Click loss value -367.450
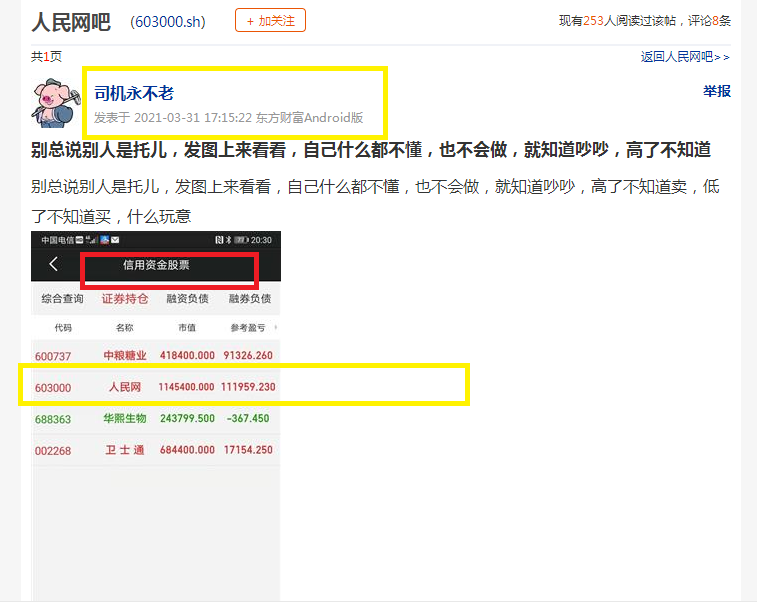Screen dimensions: 757x605 coord(248,419)
